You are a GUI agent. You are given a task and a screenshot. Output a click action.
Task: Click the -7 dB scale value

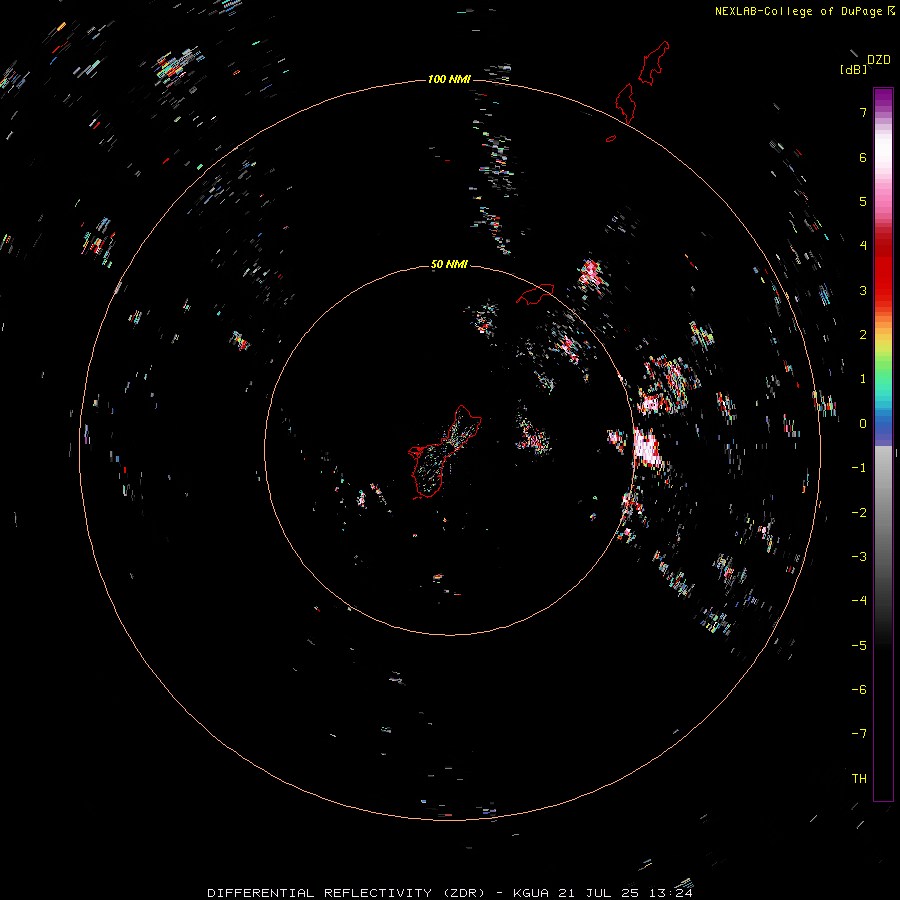(859, 734)
